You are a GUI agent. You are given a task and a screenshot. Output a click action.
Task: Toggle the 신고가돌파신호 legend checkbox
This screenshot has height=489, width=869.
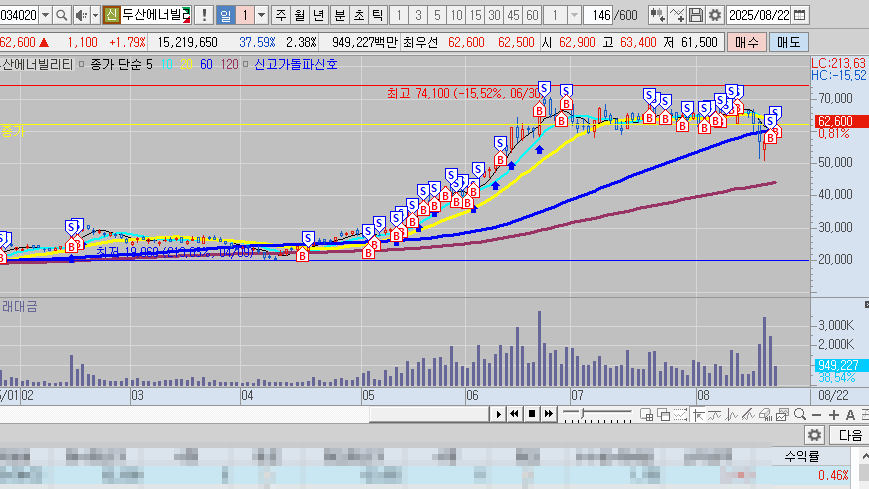246,64
